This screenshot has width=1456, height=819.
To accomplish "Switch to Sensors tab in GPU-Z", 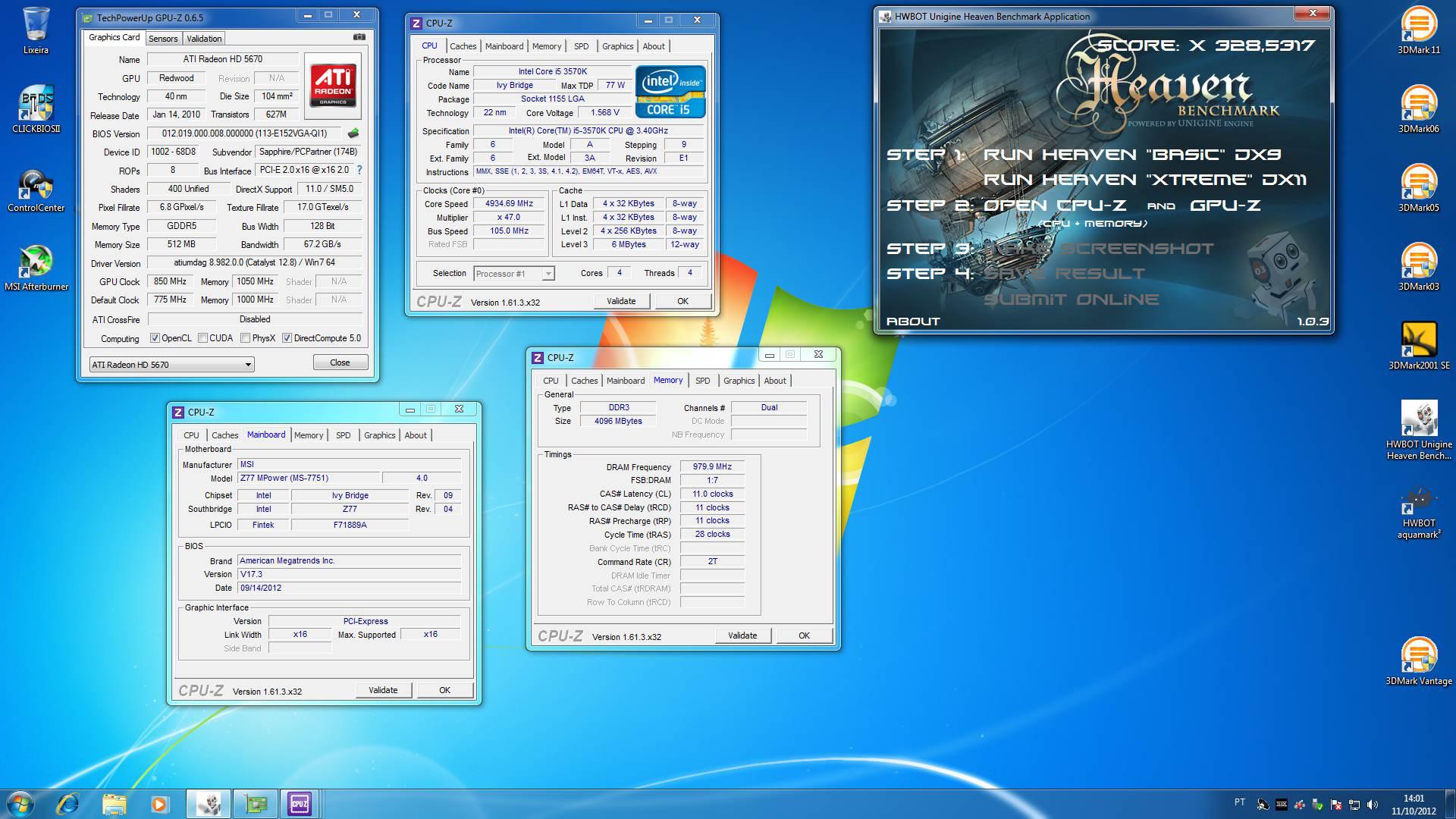I will 163,39.
